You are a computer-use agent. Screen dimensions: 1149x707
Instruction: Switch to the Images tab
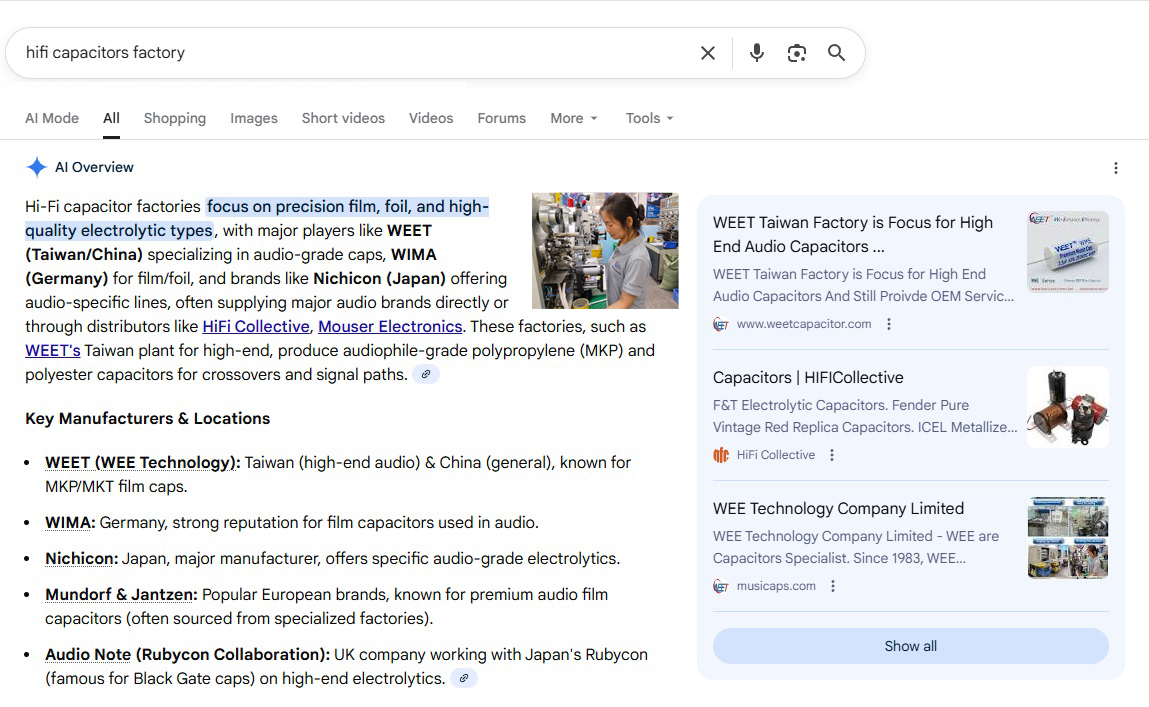253,118
